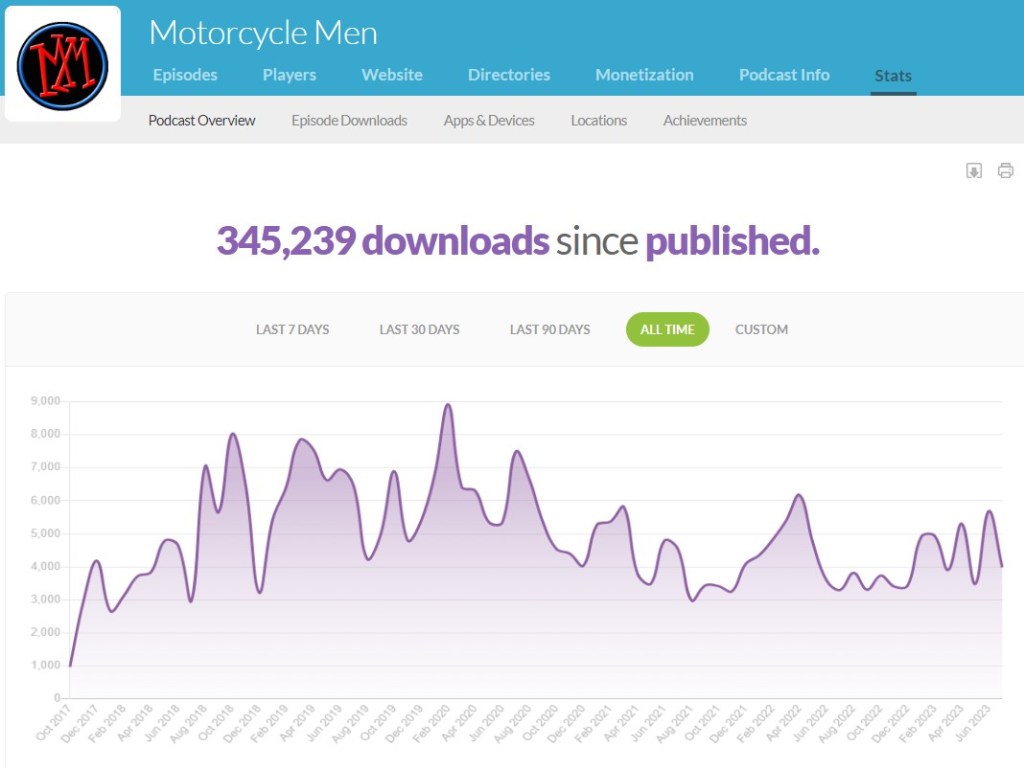Screen dimensions: 1024x768
Task: Choose the Custom date range option
Action: 761,329
